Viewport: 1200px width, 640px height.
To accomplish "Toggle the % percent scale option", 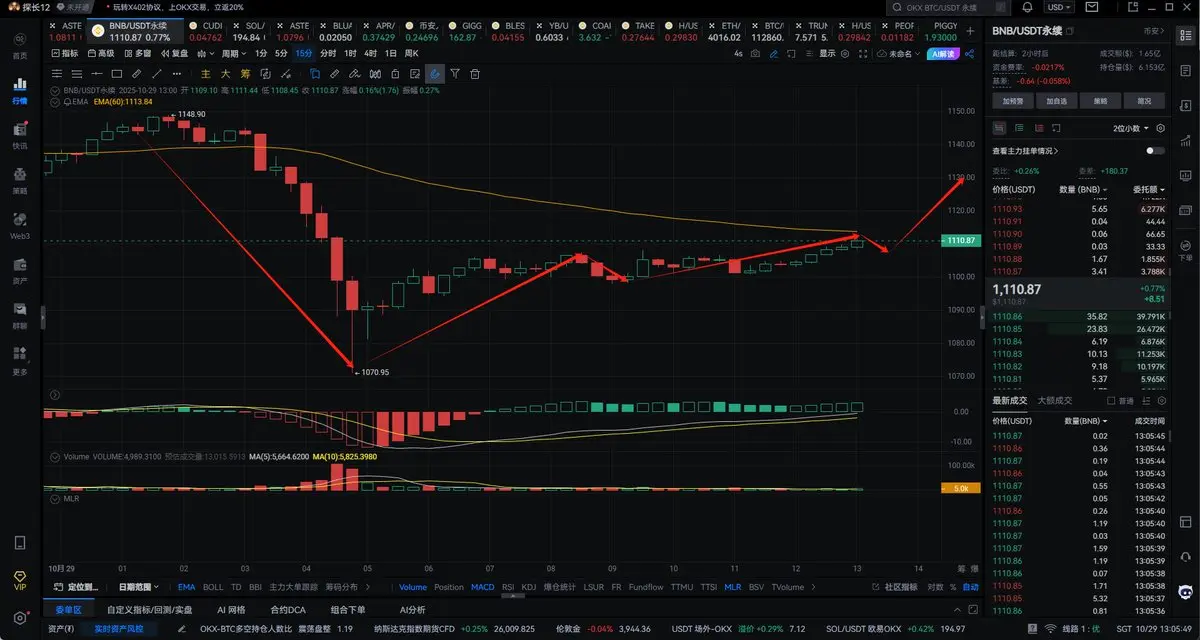I will tap(952, 587).
